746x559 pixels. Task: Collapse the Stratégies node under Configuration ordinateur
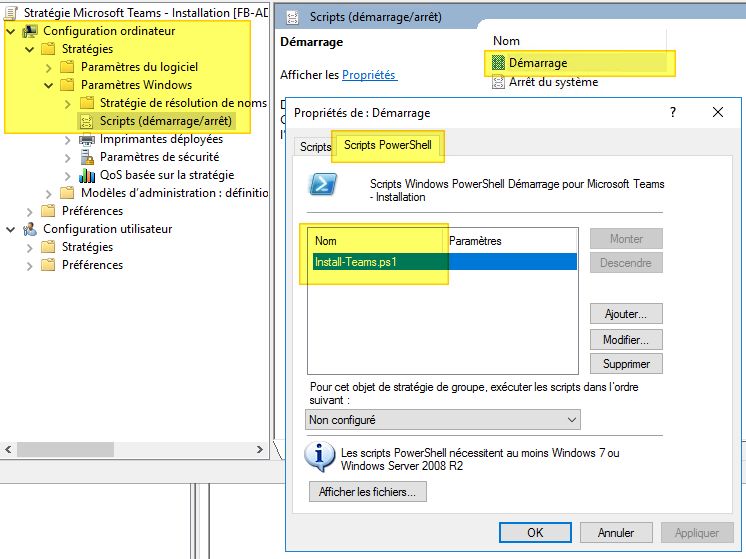coord(29,49)
